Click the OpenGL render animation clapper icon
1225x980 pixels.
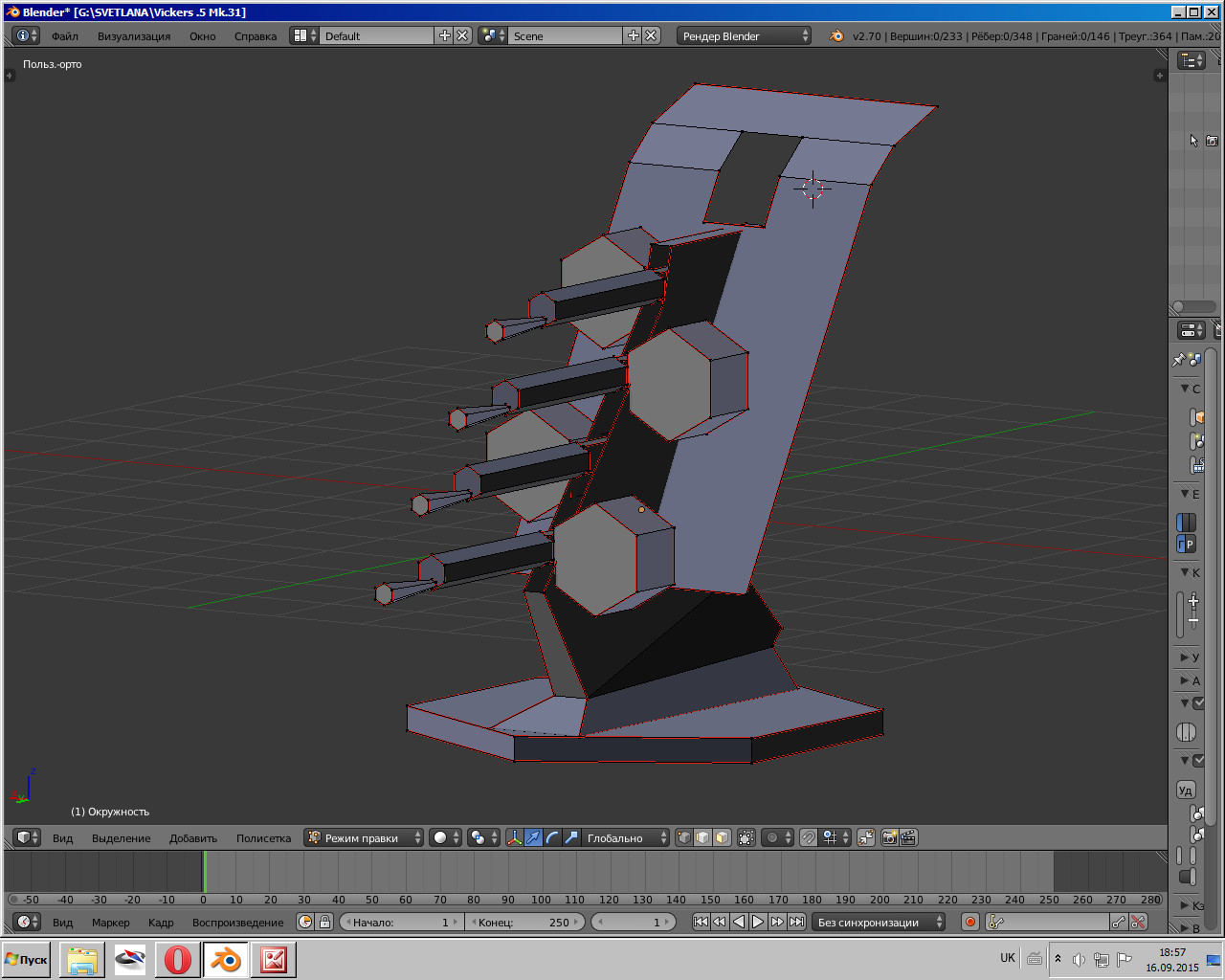(908, 837)
